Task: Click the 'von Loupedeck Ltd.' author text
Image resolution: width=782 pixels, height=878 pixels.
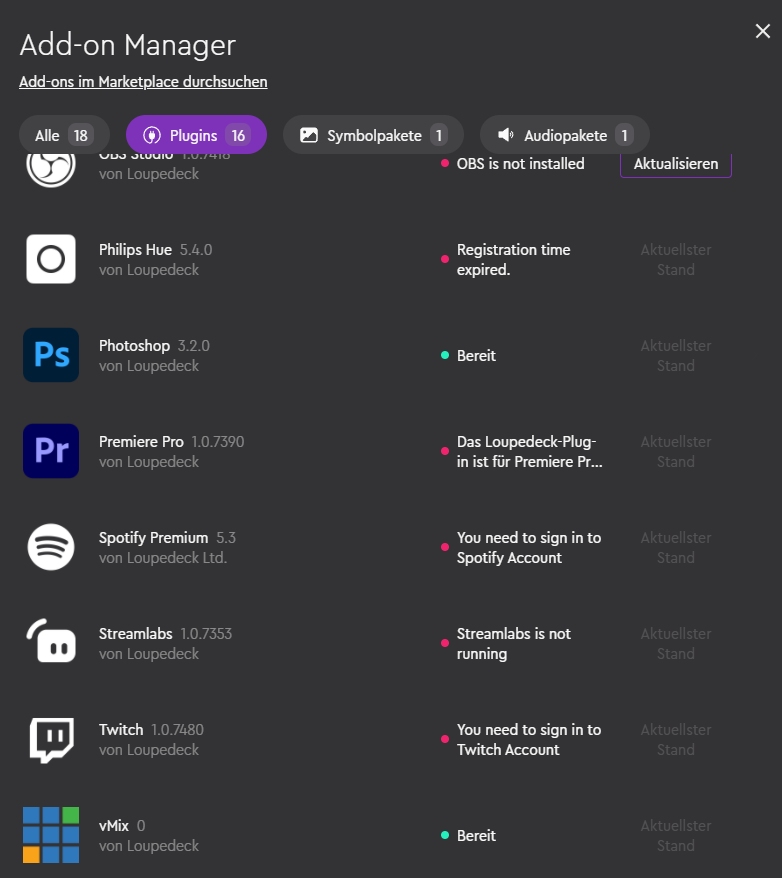Action: 163,558
